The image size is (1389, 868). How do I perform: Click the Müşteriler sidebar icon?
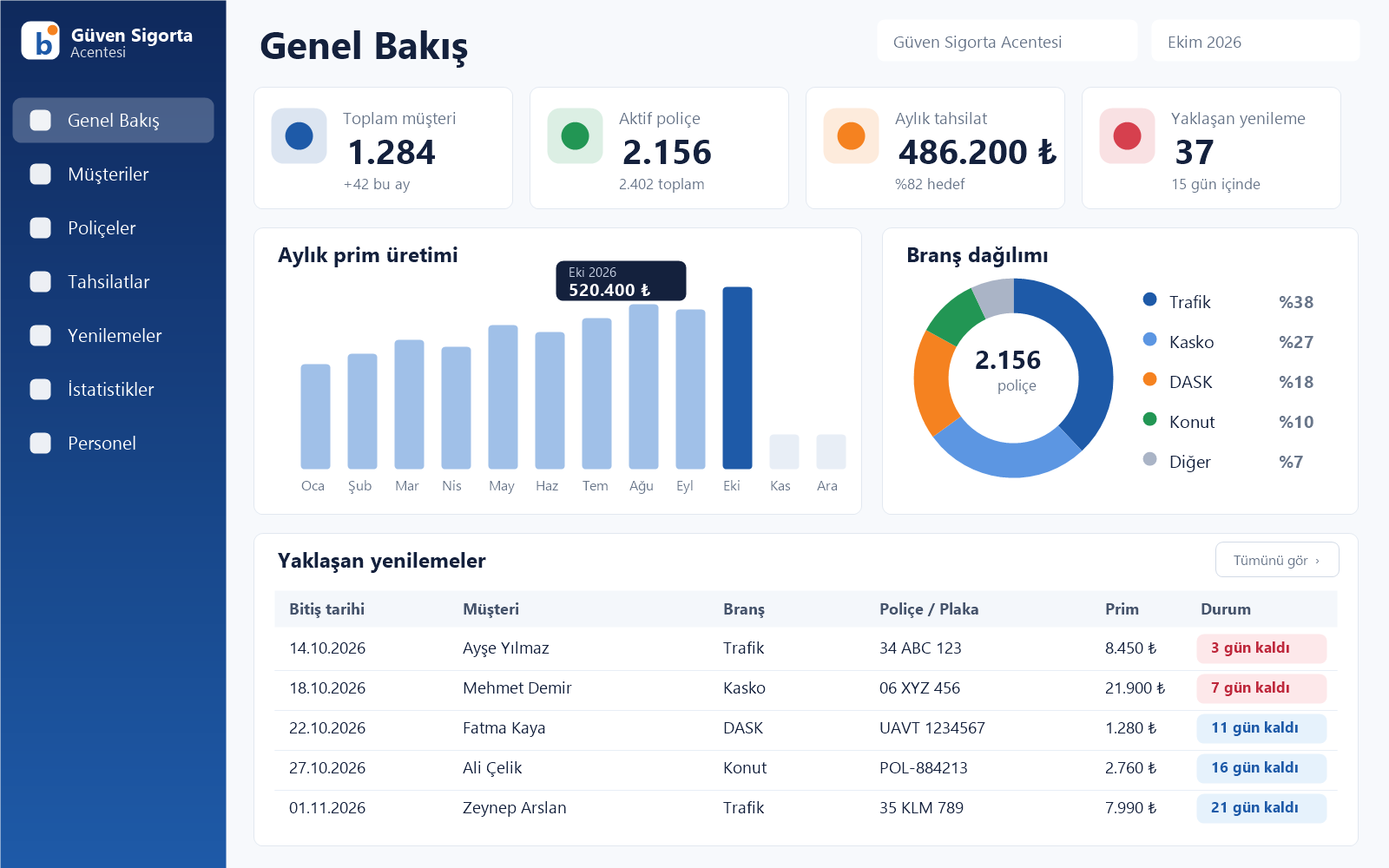click(41, 174)
